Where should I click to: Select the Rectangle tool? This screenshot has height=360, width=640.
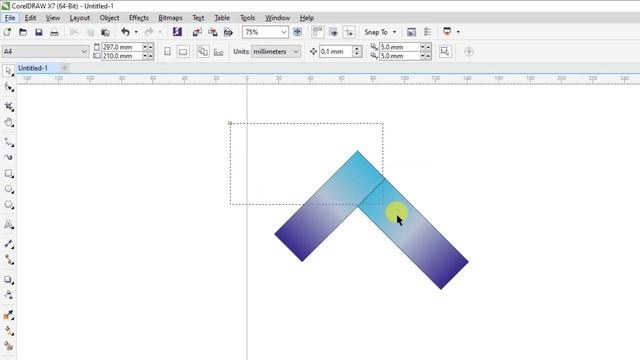[x=9, y=174]
